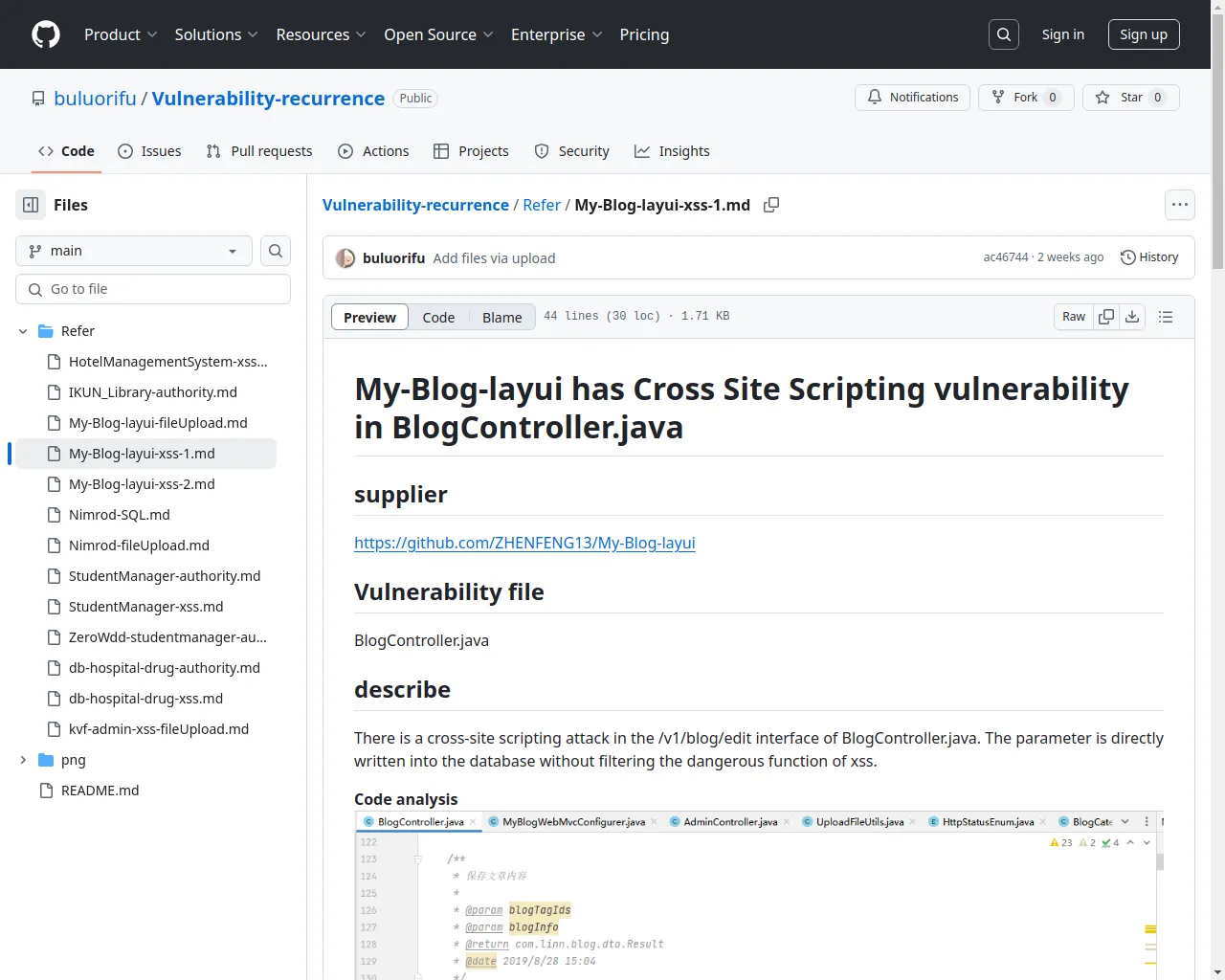Fork the repository button
Screen dimensions: 1225x980
(1024, 98)
